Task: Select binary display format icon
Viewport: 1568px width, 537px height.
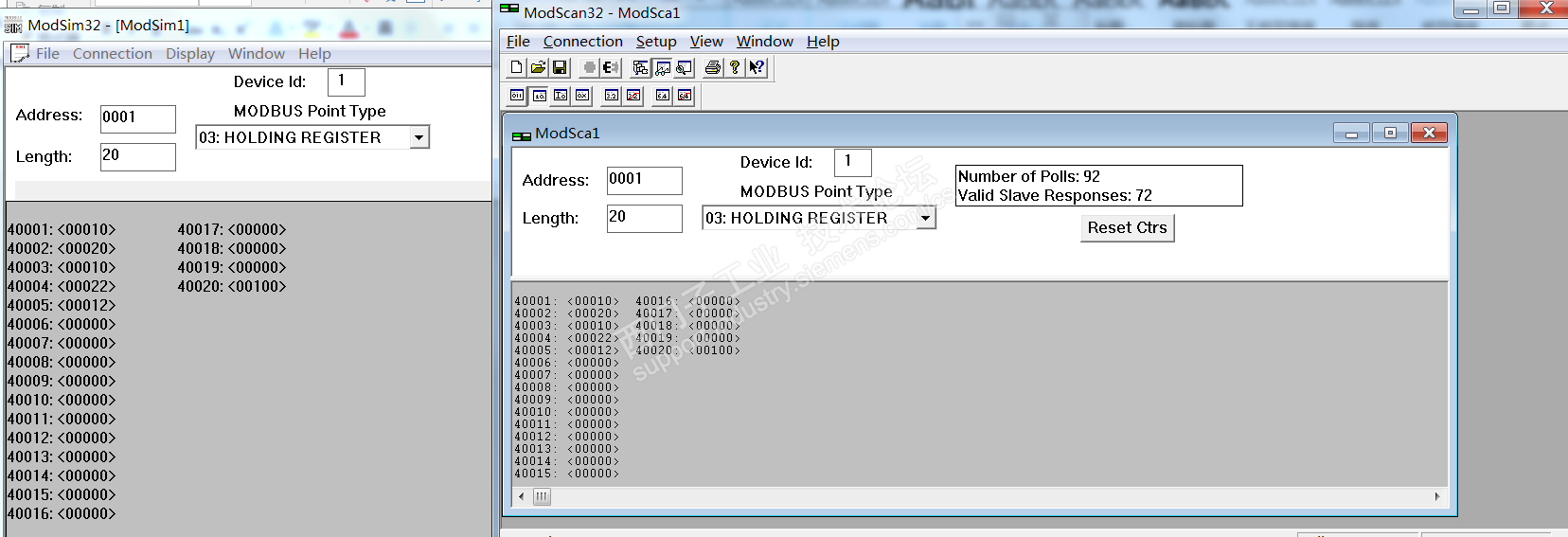Action: pos(517,96)
